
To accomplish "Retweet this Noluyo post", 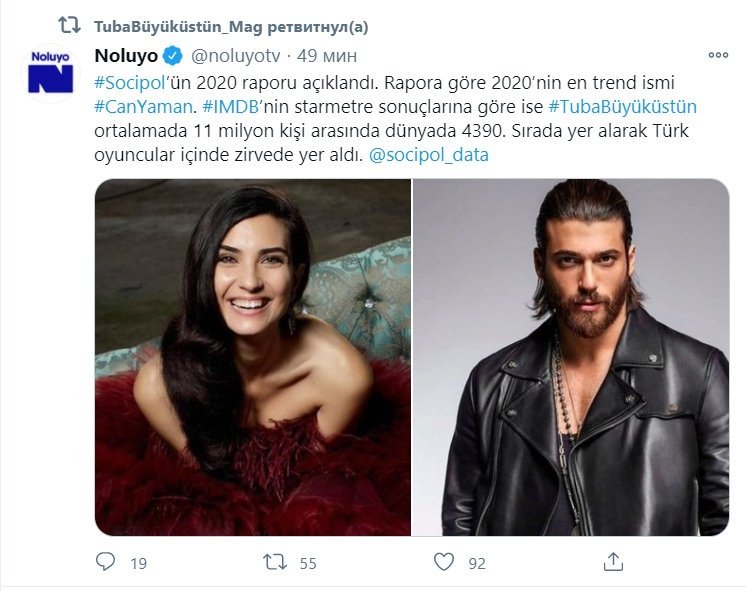I will point(273,562).
